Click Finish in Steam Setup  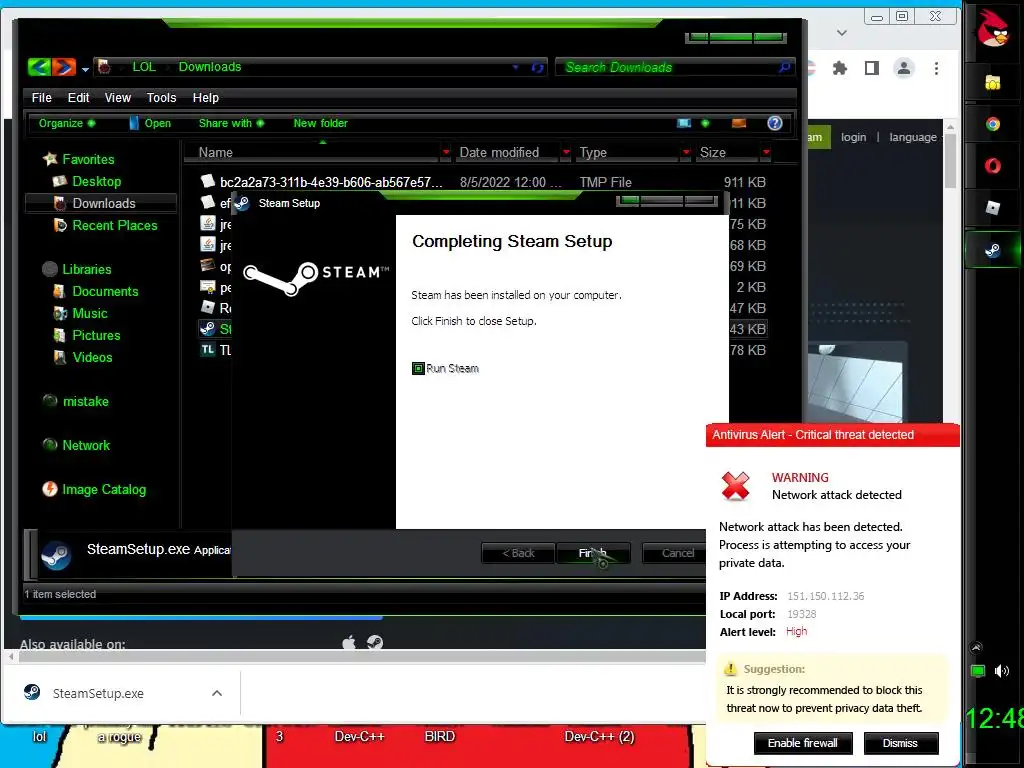[x=593, y=553]
